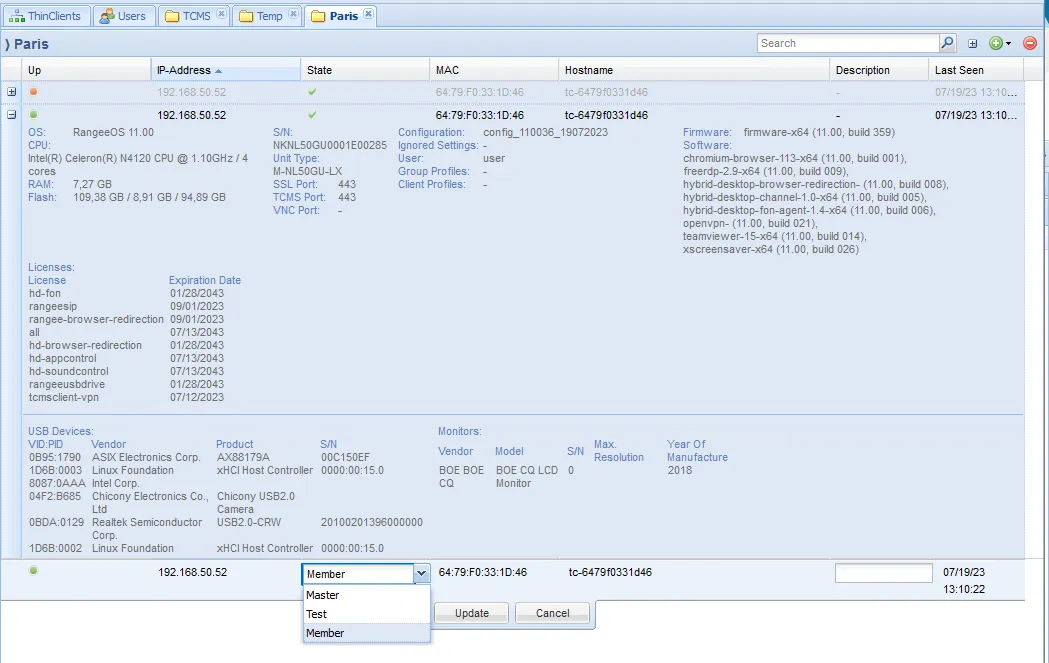The width and height of the screenshot is (1049, 663).
Task: Click the hd-fon license entry
Action: tap(45, 293)
